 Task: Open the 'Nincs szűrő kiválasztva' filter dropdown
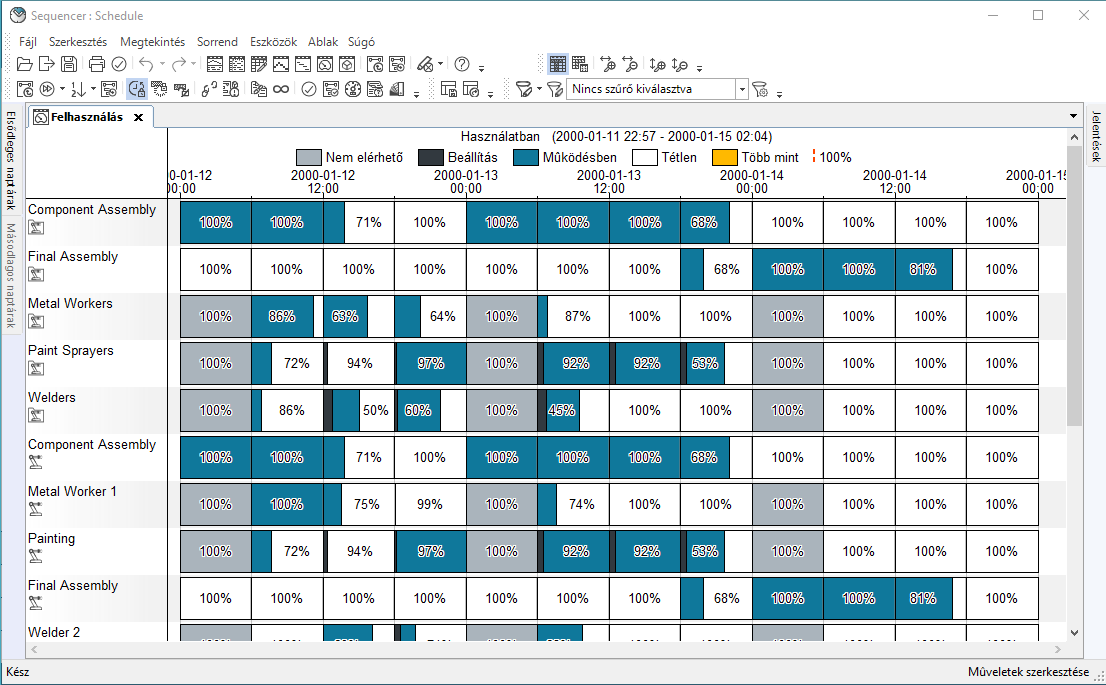click(742, 89)
